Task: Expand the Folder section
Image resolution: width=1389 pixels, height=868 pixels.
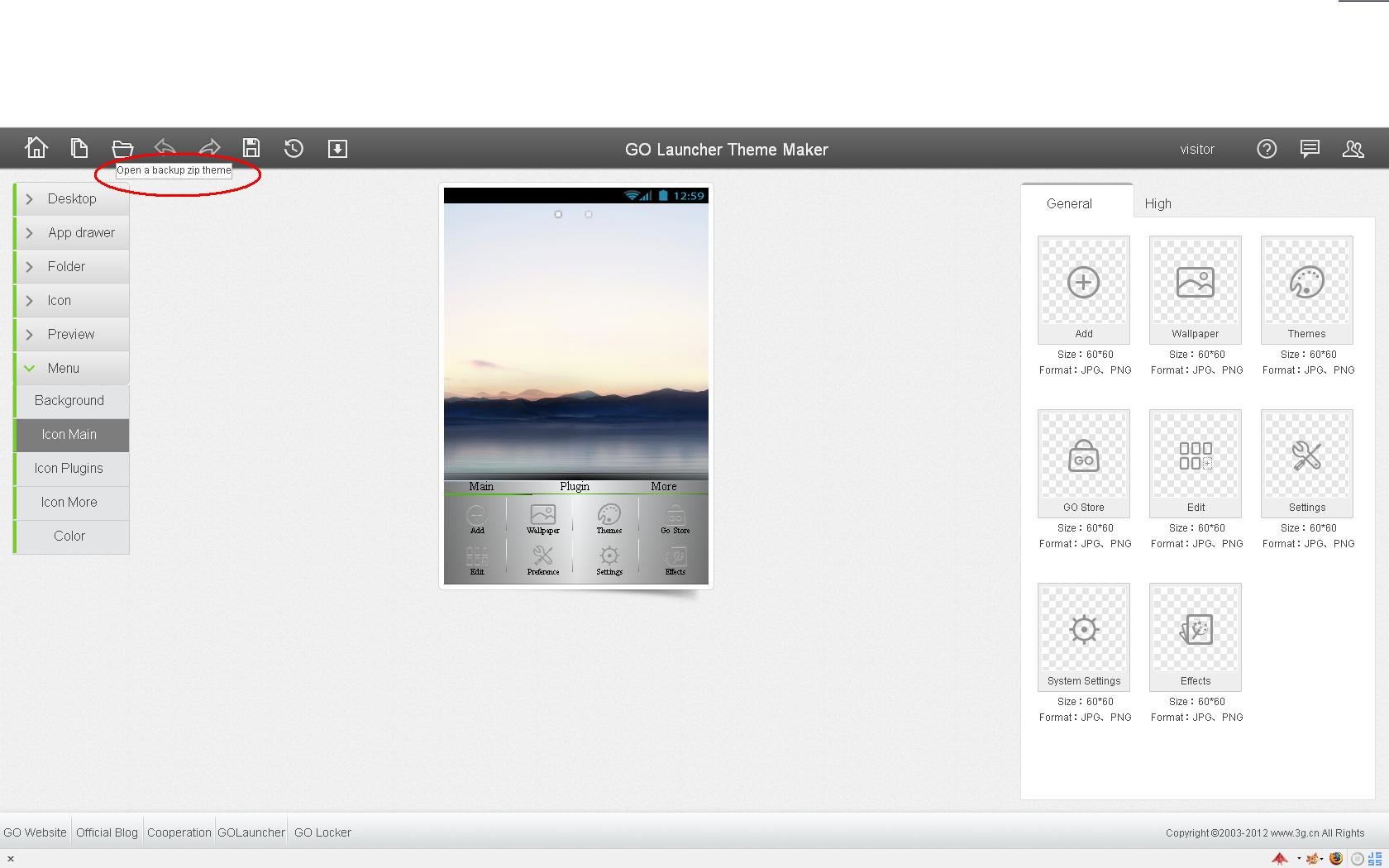Action: click(x=72, y=267)
